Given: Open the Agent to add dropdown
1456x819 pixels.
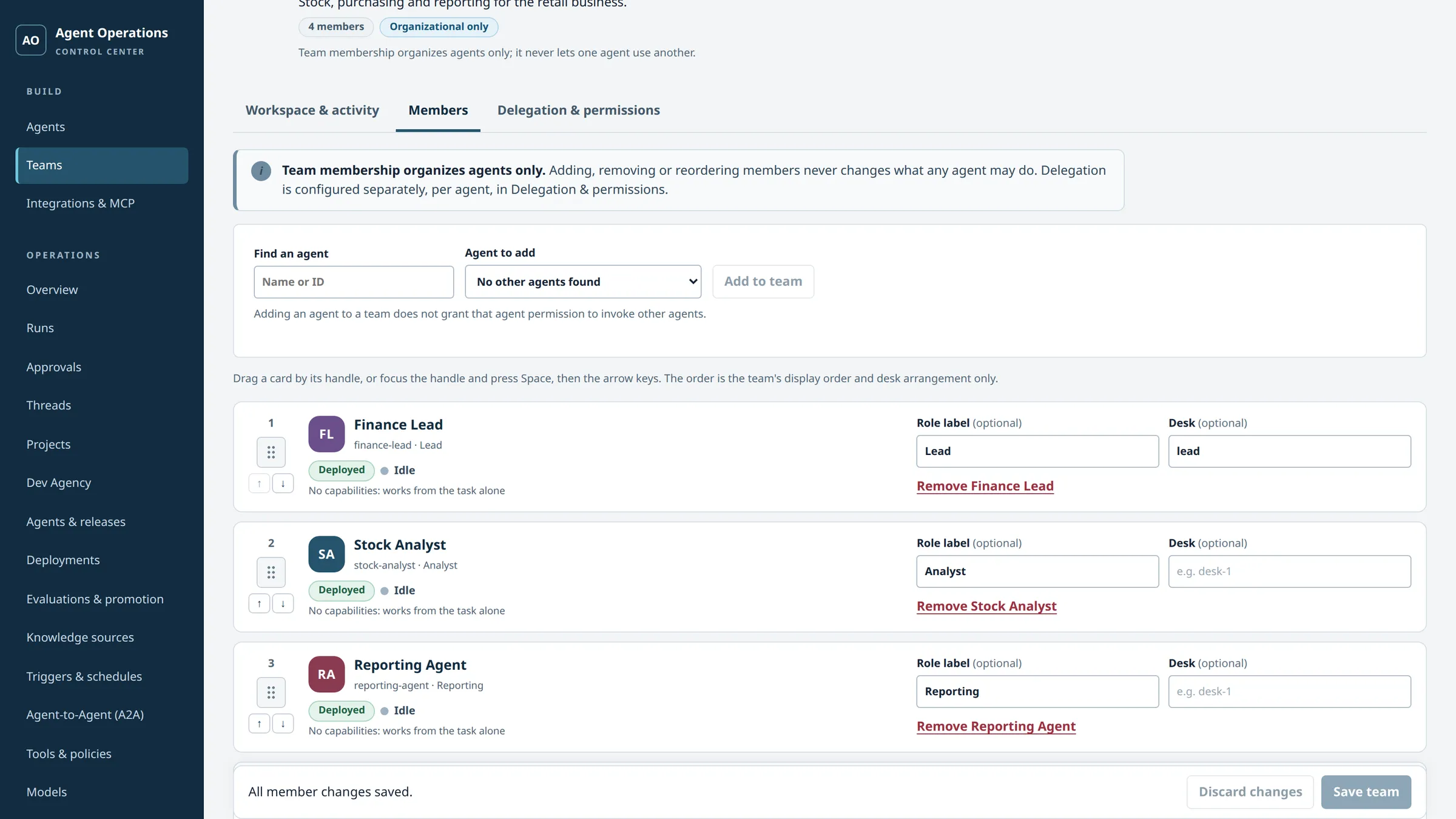Looking at the screenshot, I should click(x=583, y=281).
